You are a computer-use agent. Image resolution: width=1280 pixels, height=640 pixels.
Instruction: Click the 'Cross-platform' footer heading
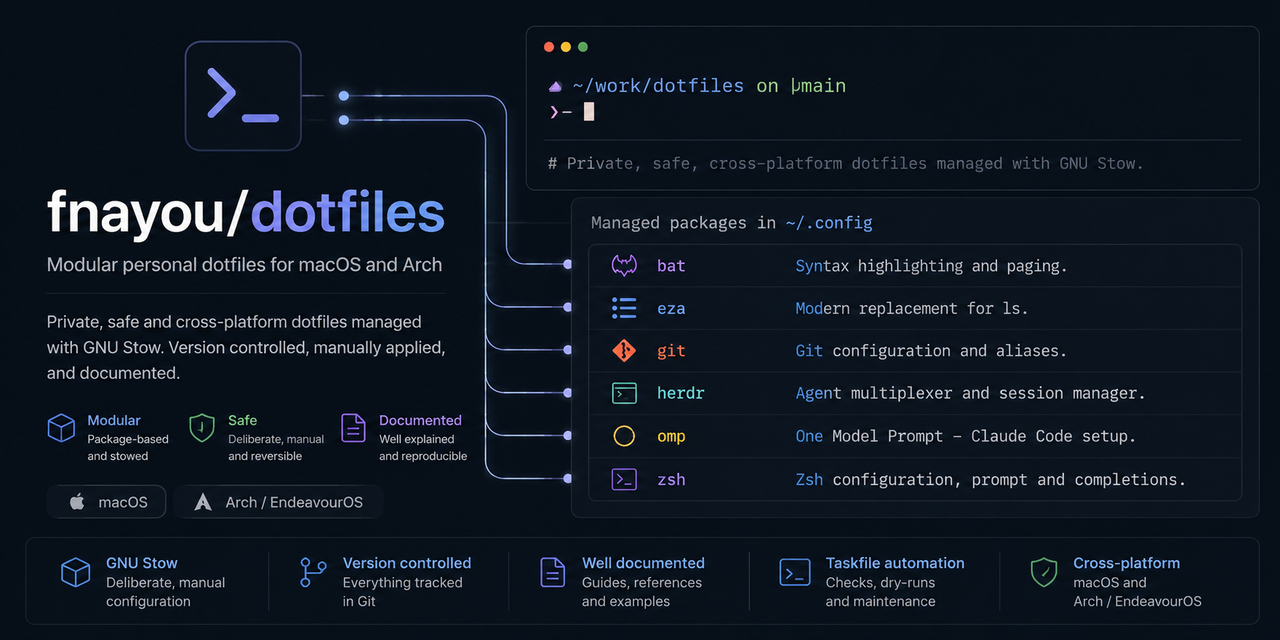click(1126, 563)
